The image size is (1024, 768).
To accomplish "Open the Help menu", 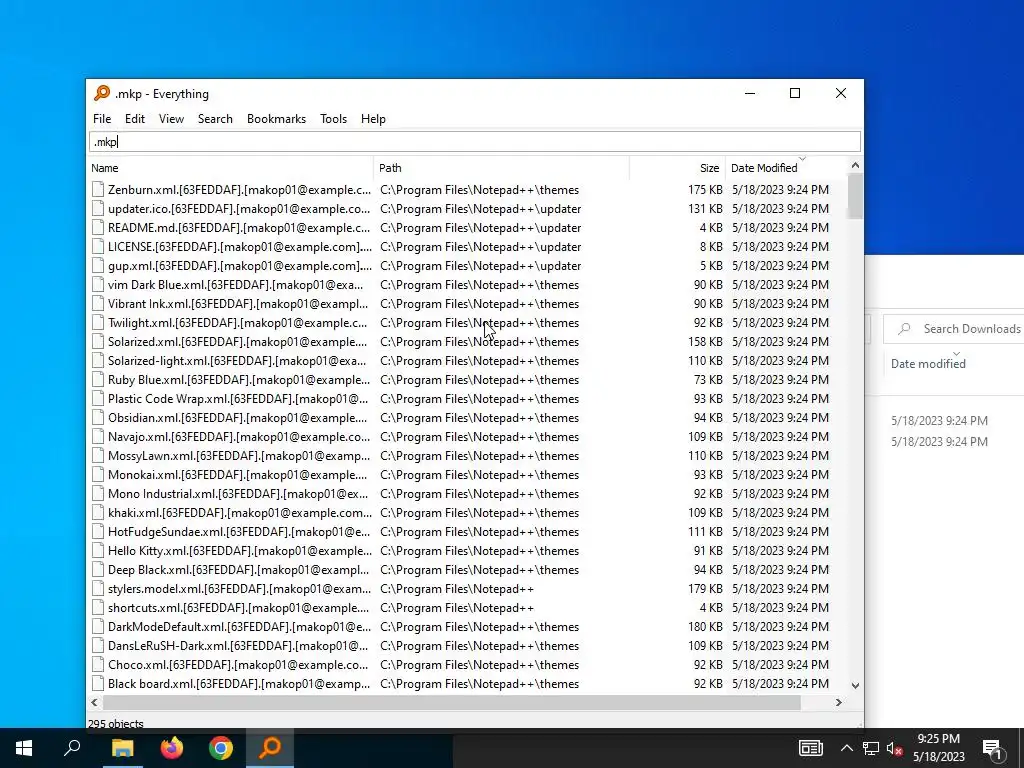I will click(373, 119).
